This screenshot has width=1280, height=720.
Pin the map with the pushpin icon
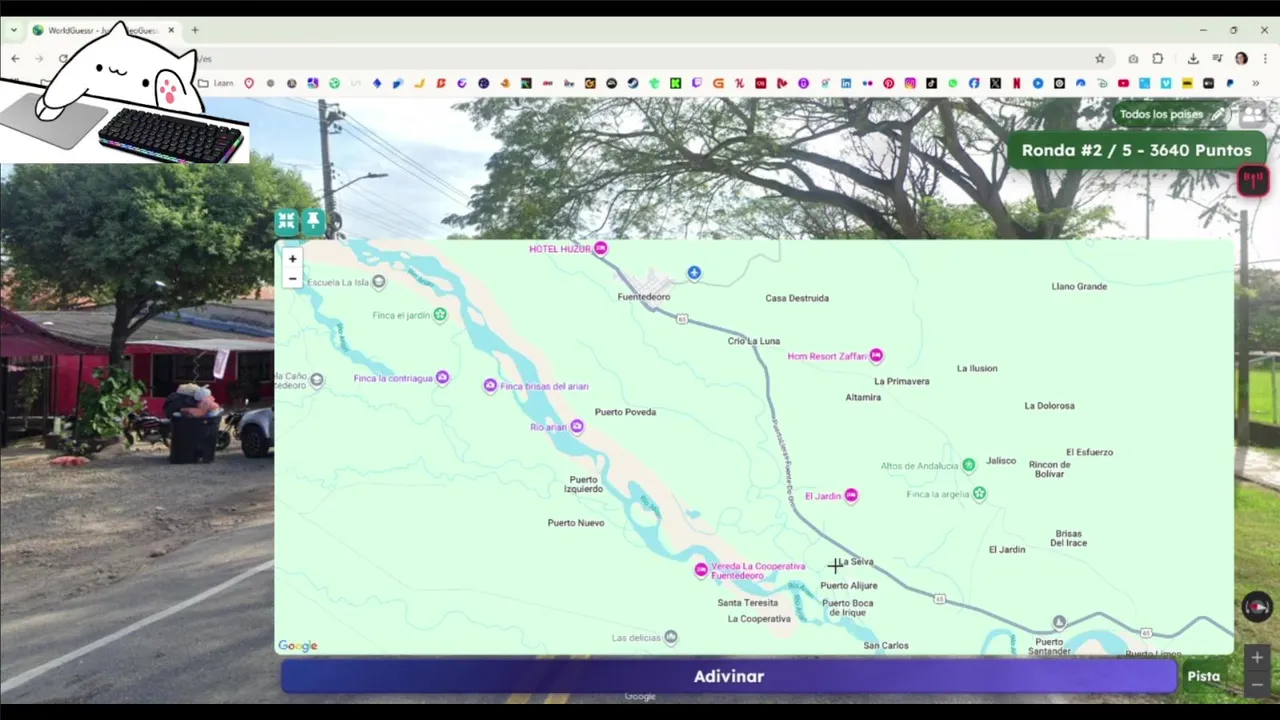(313, 221)
